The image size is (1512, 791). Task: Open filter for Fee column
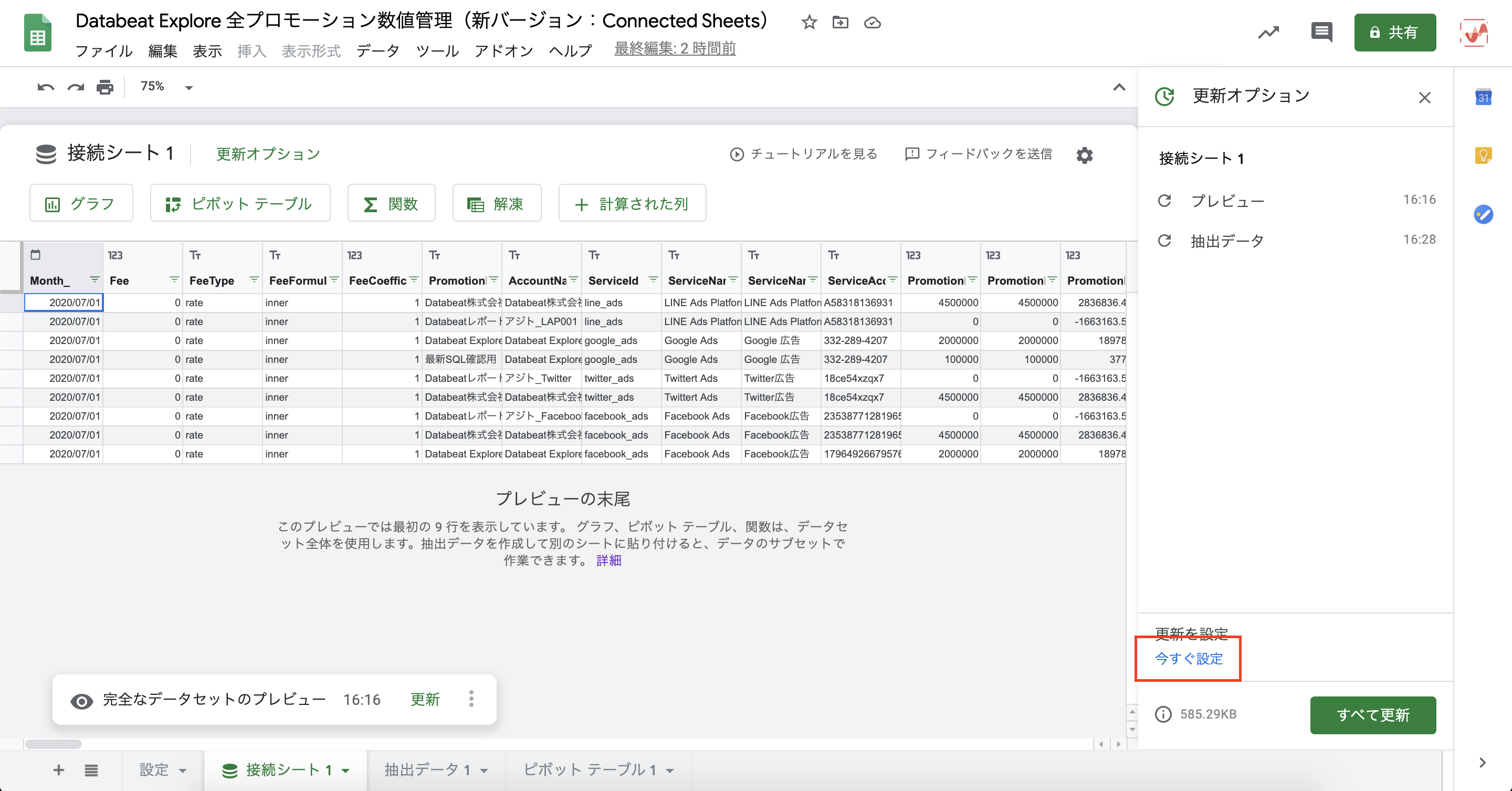point(174,279)
